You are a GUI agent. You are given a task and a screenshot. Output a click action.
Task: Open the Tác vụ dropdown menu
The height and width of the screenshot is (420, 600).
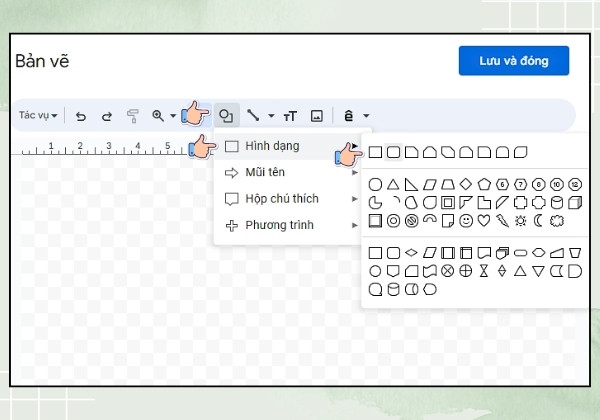click(x=38, y=115)
